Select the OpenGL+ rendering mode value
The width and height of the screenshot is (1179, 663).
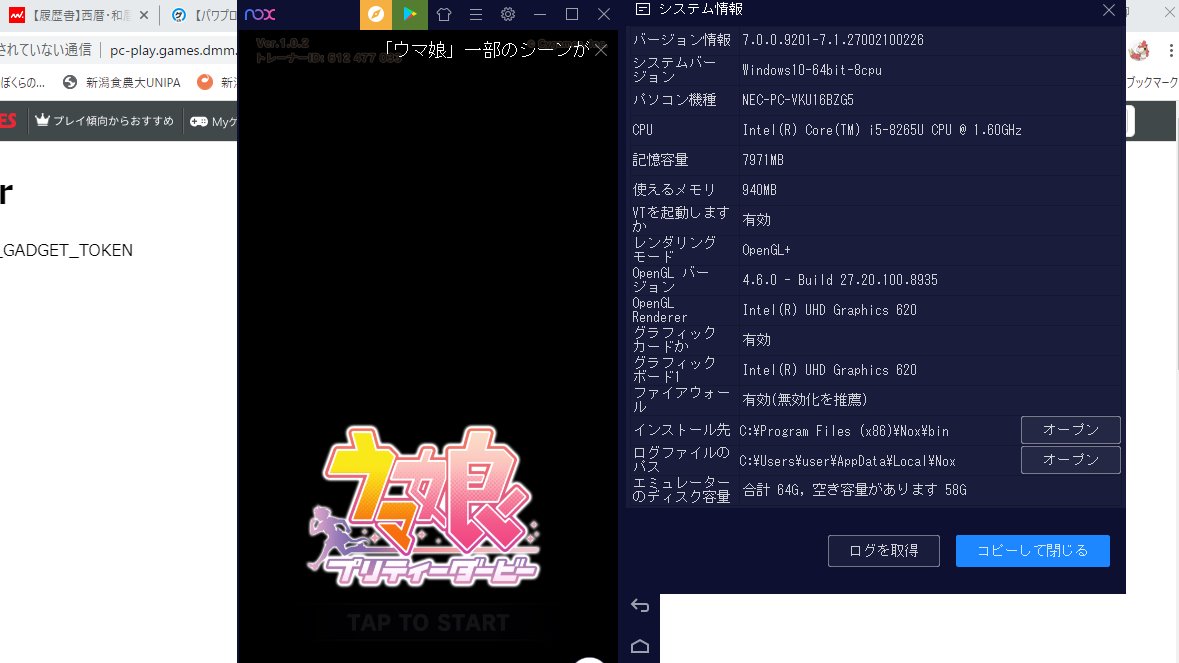(765, 250)
